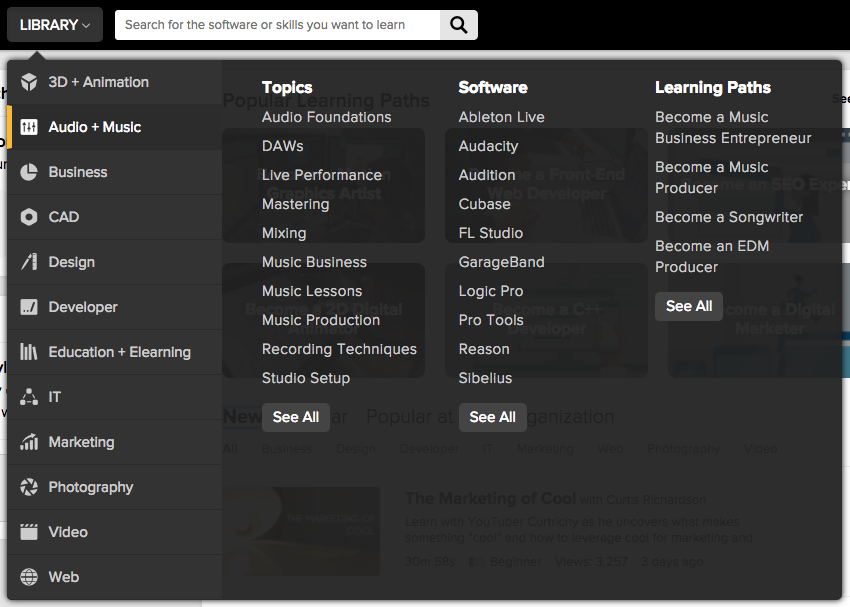Click the Web category label
This screenshot has width=850, height=607.
tap(63, 577)
